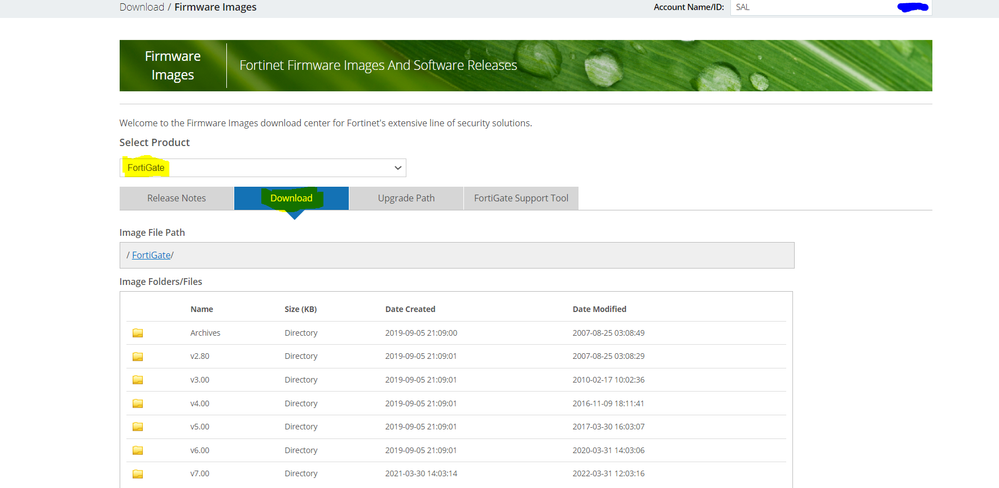Select the v4.00 folder name
The height and width of the screenshot is (488, 999).
(199, 403)
